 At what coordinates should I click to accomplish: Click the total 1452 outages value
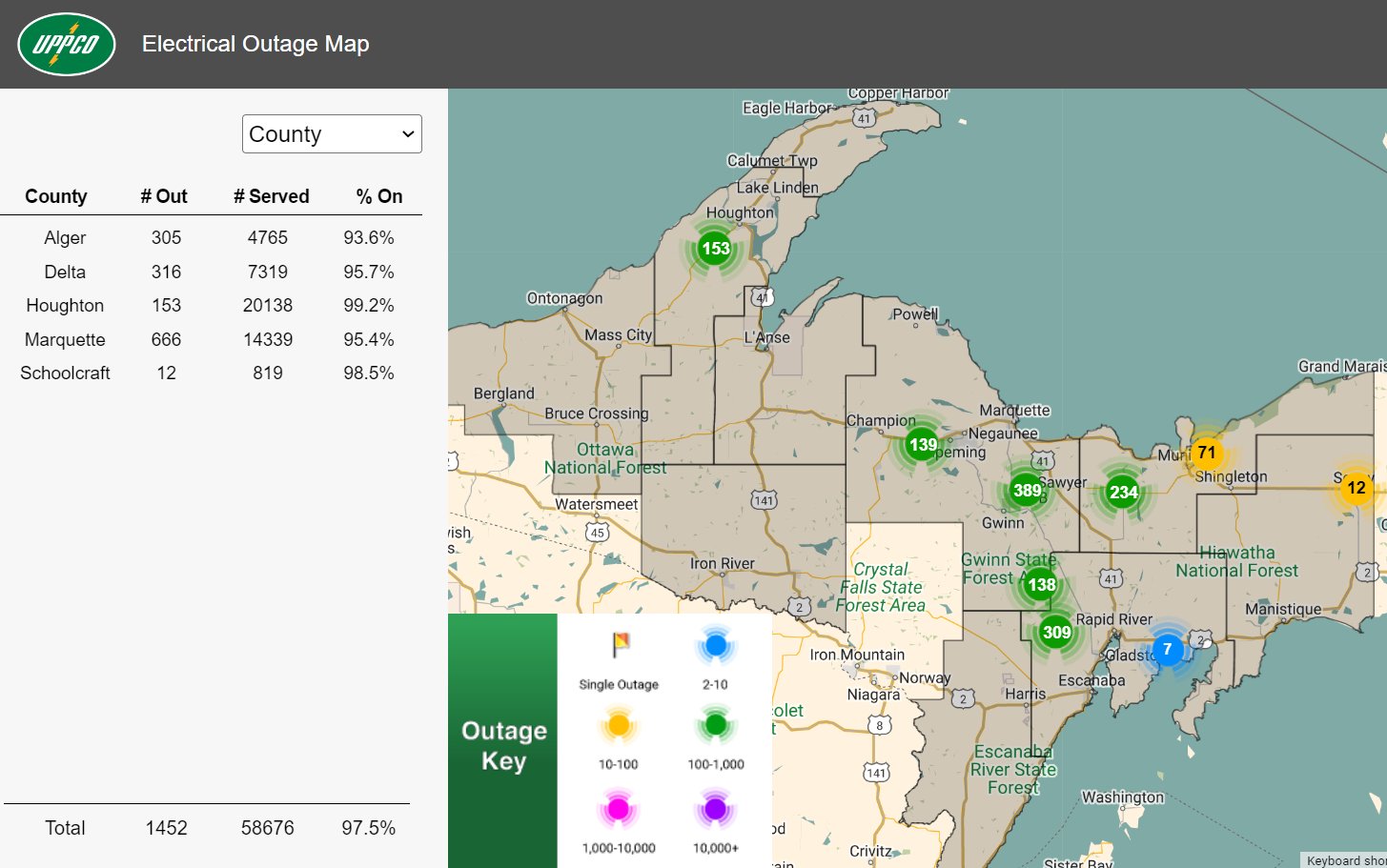(x=166, y=829)
